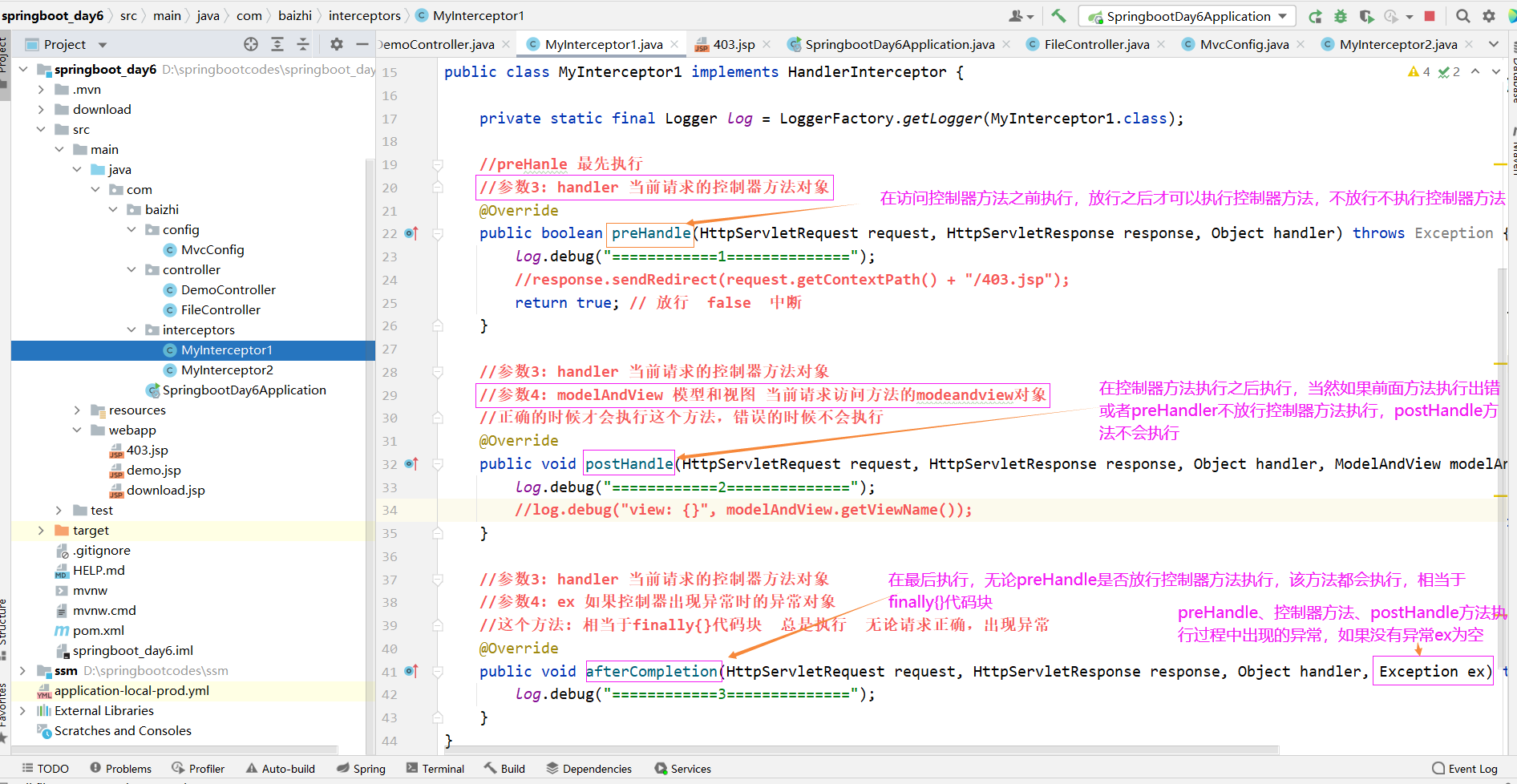
Task: Click the red Stop icon
Action: [x=1430, y=16]
